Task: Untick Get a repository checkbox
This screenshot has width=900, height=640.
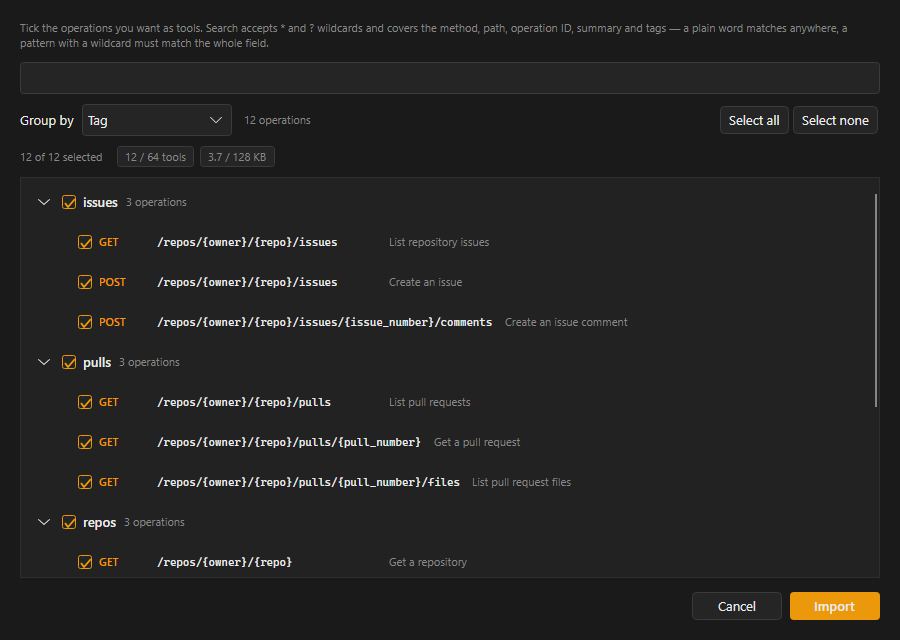Action: tap(85, 562)
